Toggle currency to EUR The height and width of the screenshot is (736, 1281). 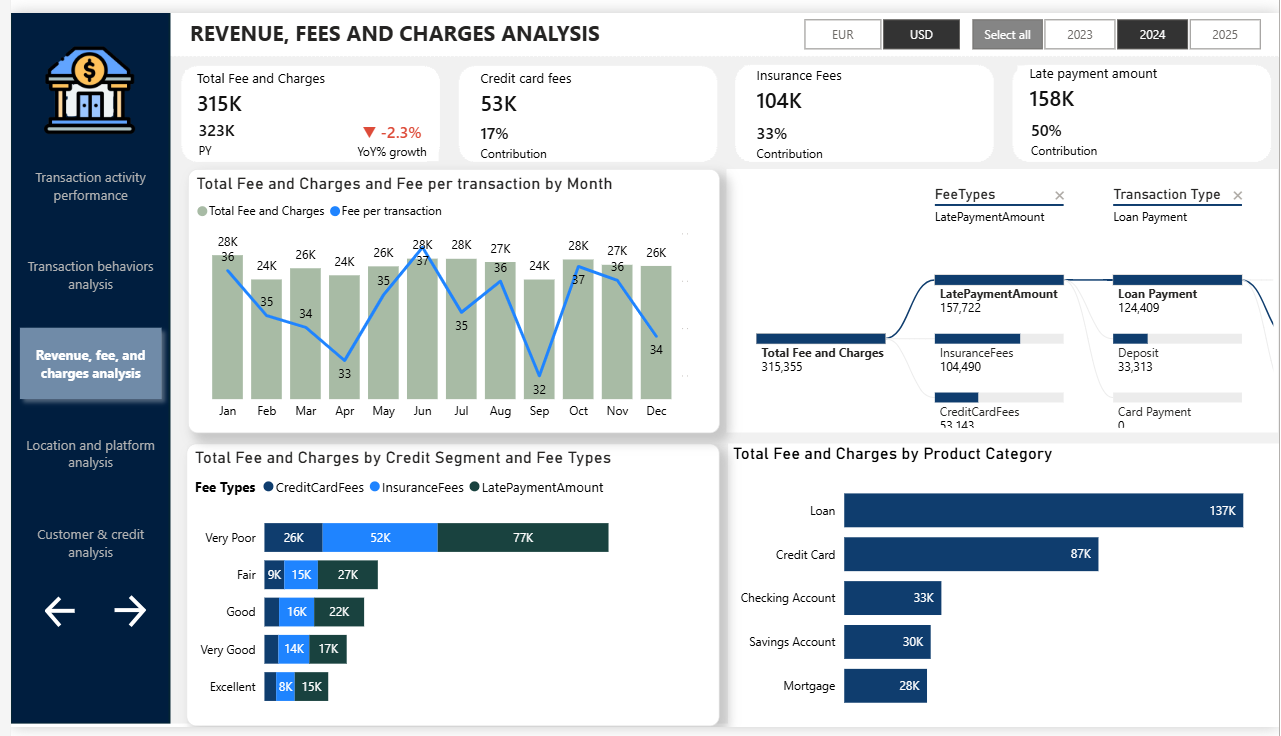843,35
